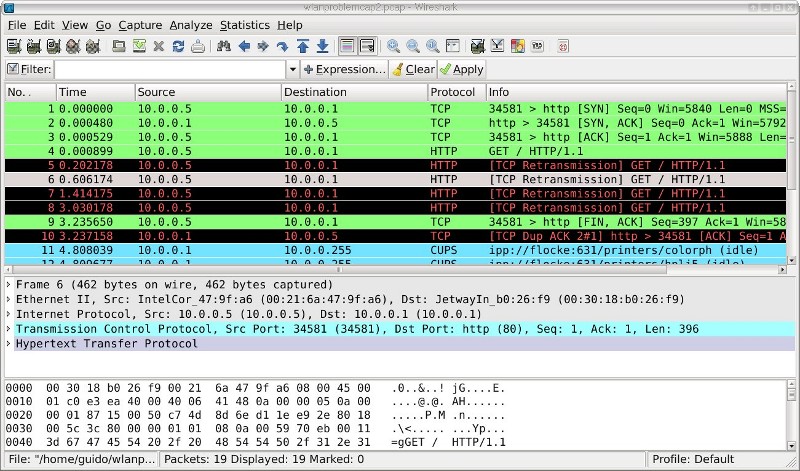The height and width of the screenshot is (471, 800).
Task: Open a capture file icon
Action: pyautogui.click(x=119, y=46)
